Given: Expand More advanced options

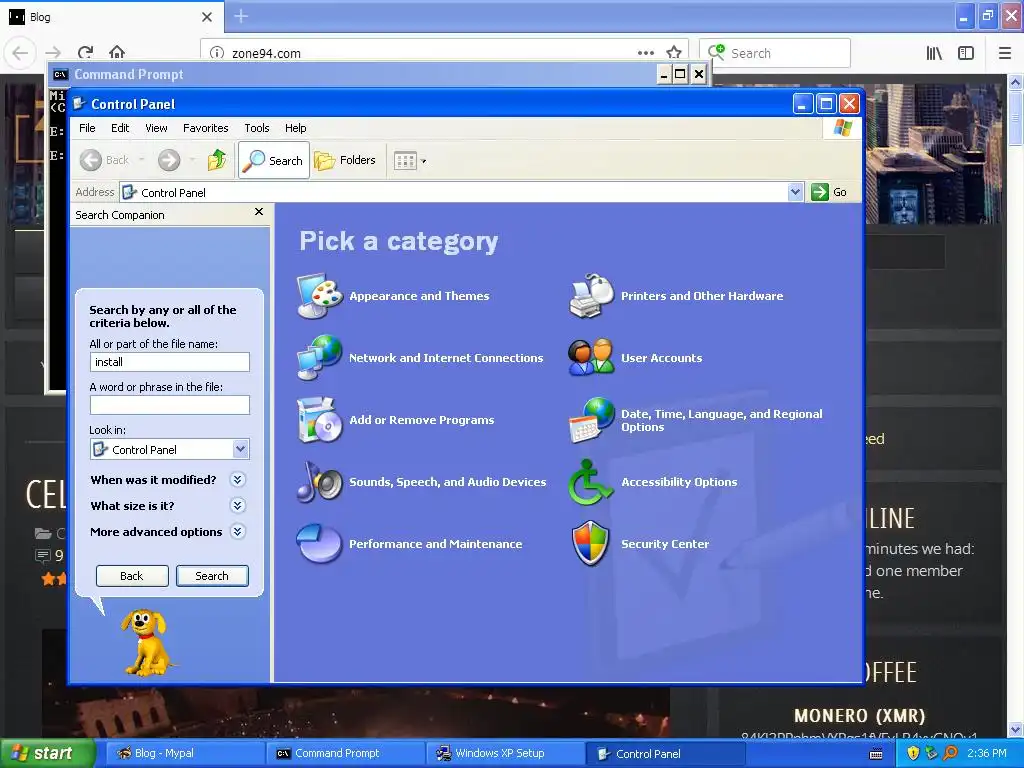Looking at the screenshot, I should click(x=238, y=532).
